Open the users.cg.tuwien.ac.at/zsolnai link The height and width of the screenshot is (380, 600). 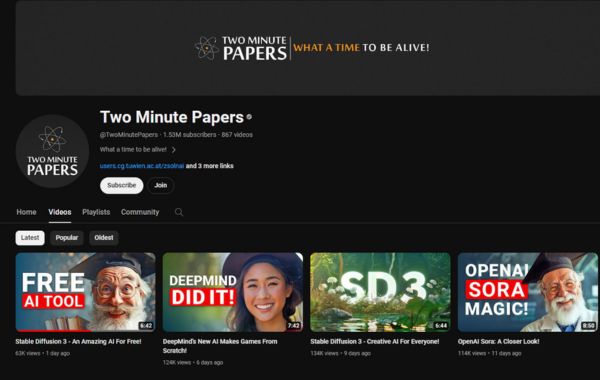click(142, 166)
